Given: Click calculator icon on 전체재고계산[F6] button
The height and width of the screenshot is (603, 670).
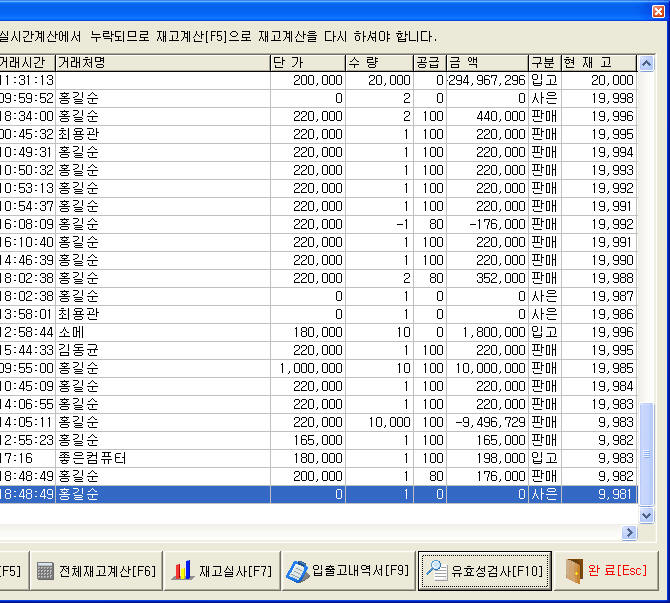Looking at the screenshot, I should coord(45,571).
